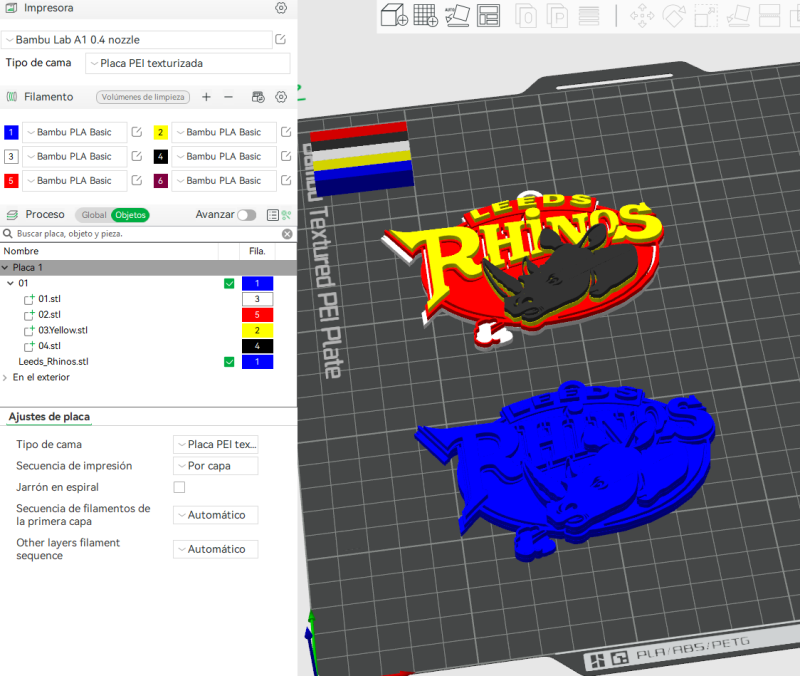This screenshot has height=676, width=800.
Task: Edit the Bambu Lab A1 printer preset
Action: [x=281, y=39]
